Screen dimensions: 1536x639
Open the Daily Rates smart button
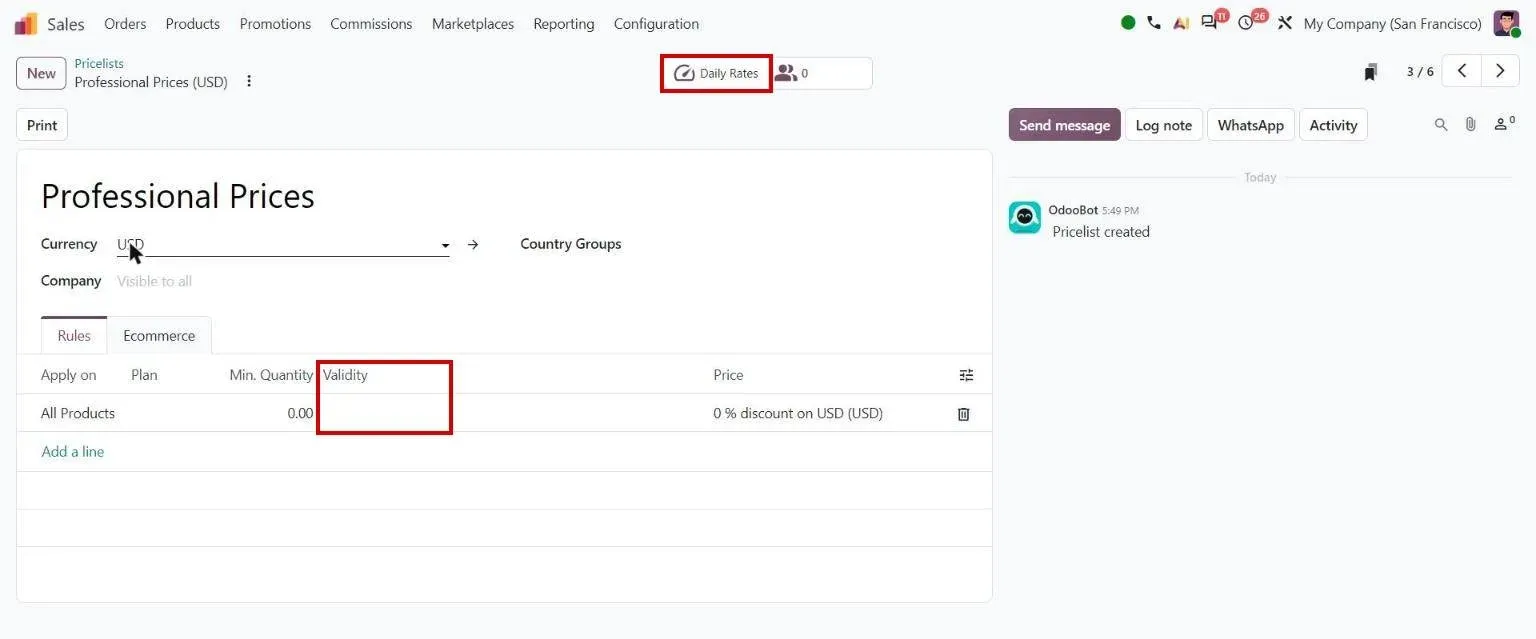click(716, 73)
